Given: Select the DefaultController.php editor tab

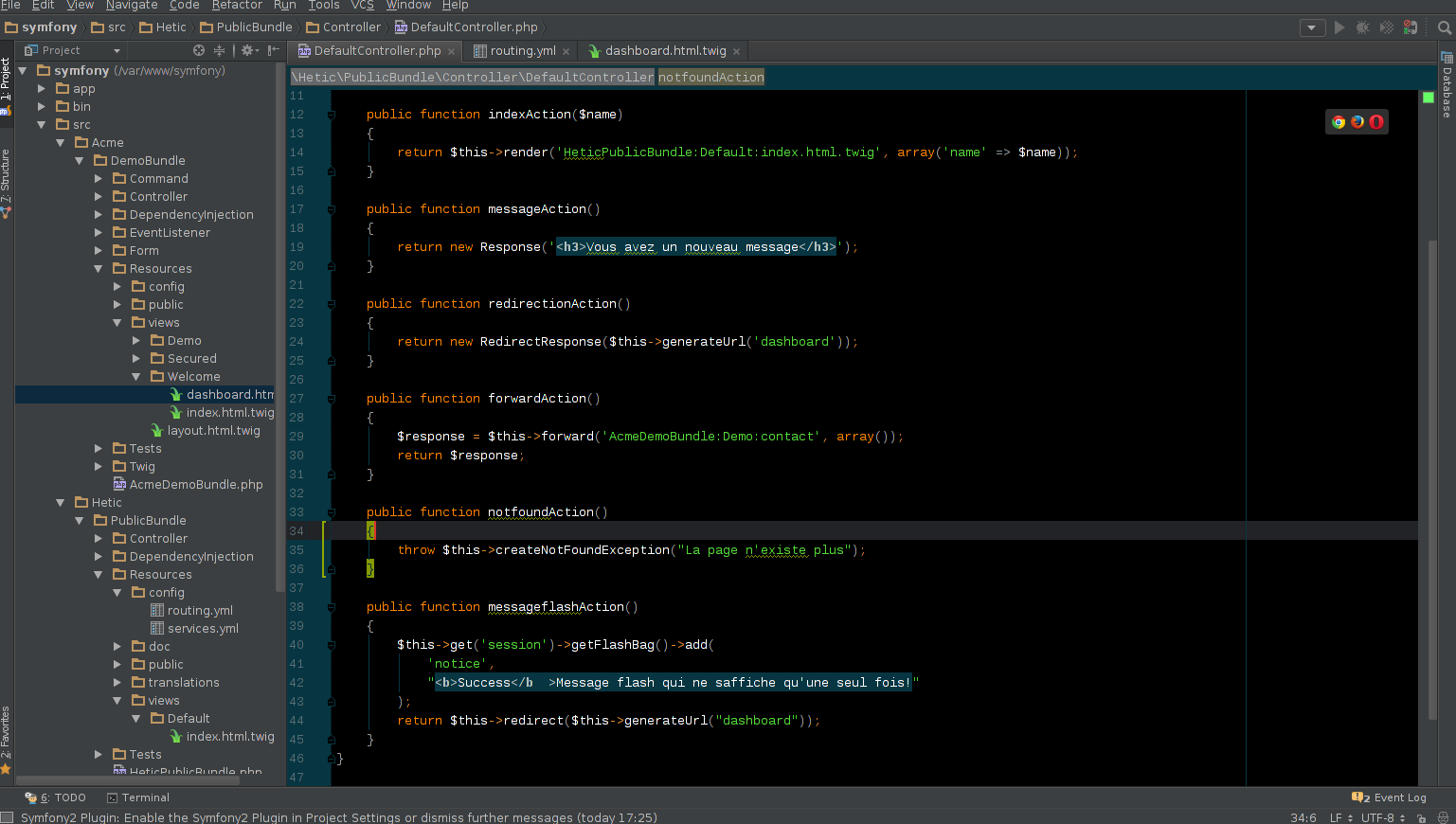Looking at the screenshot, I should point(377,51).
